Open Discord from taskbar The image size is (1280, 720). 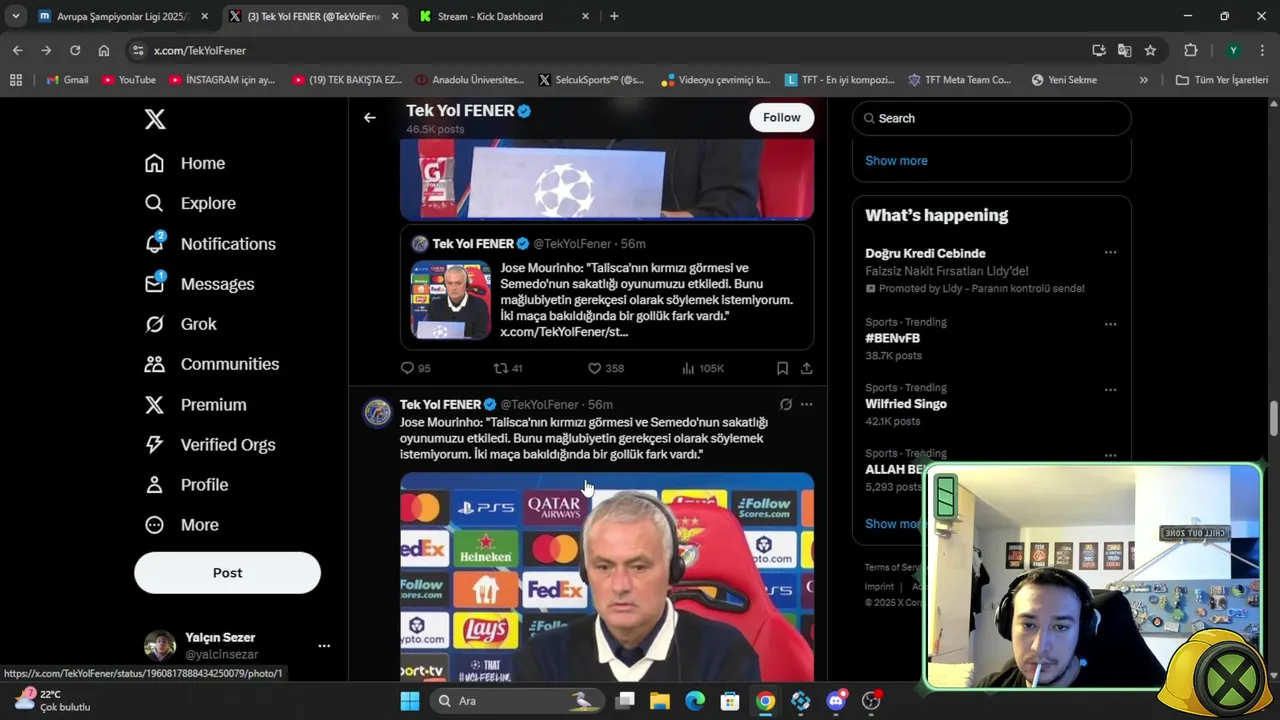click(836, 701)
